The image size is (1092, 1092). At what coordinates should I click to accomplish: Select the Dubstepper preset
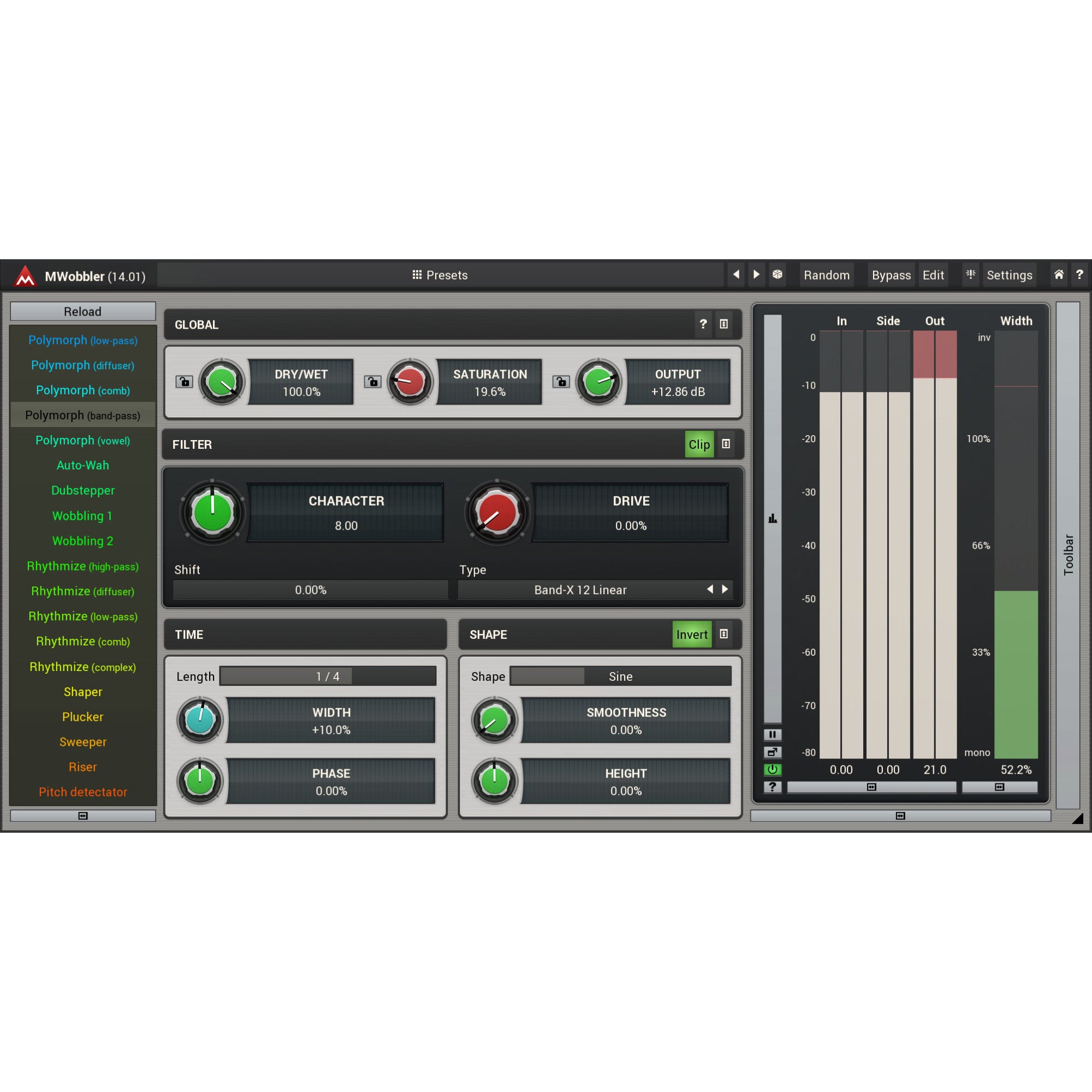pos(83,491)
